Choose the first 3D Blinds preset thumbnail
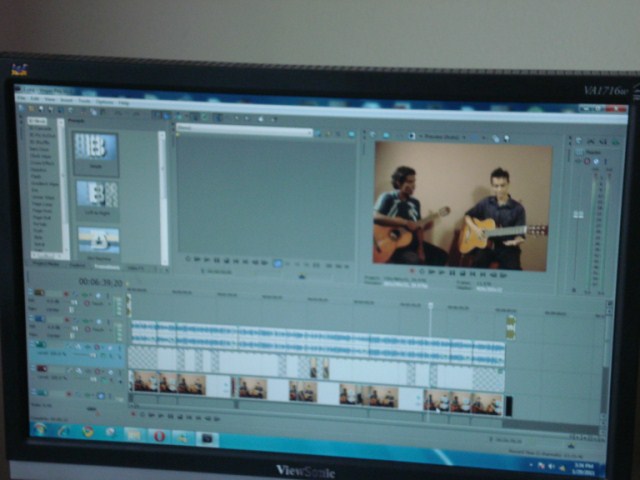This screenshot has width=640, height=480. coord(96,154)
